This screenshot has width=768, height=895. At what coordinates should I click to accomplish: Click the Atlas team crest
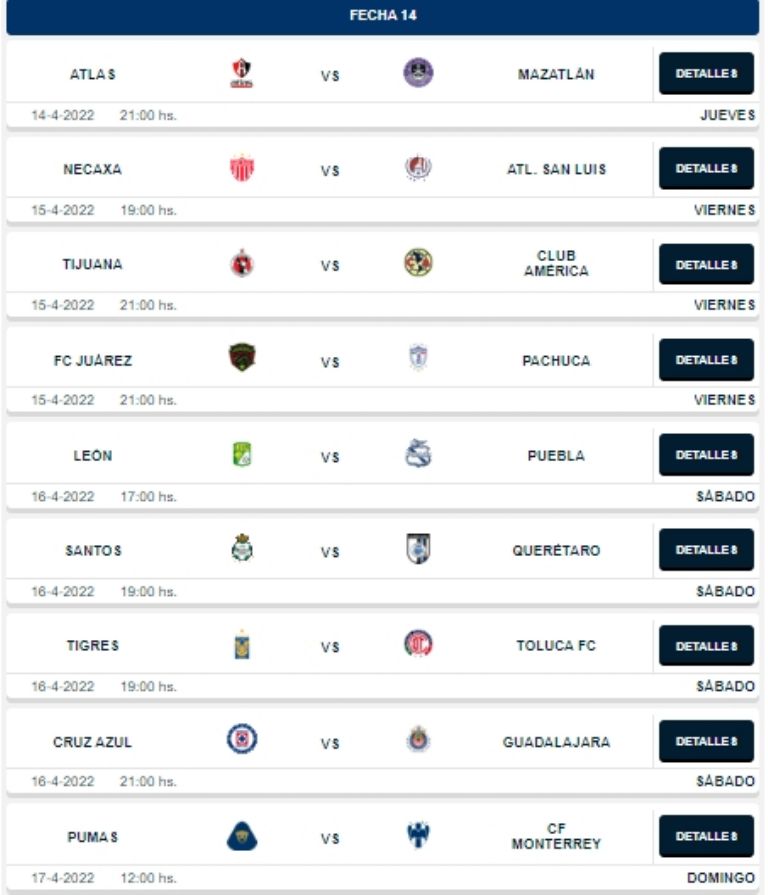point(242,73)
